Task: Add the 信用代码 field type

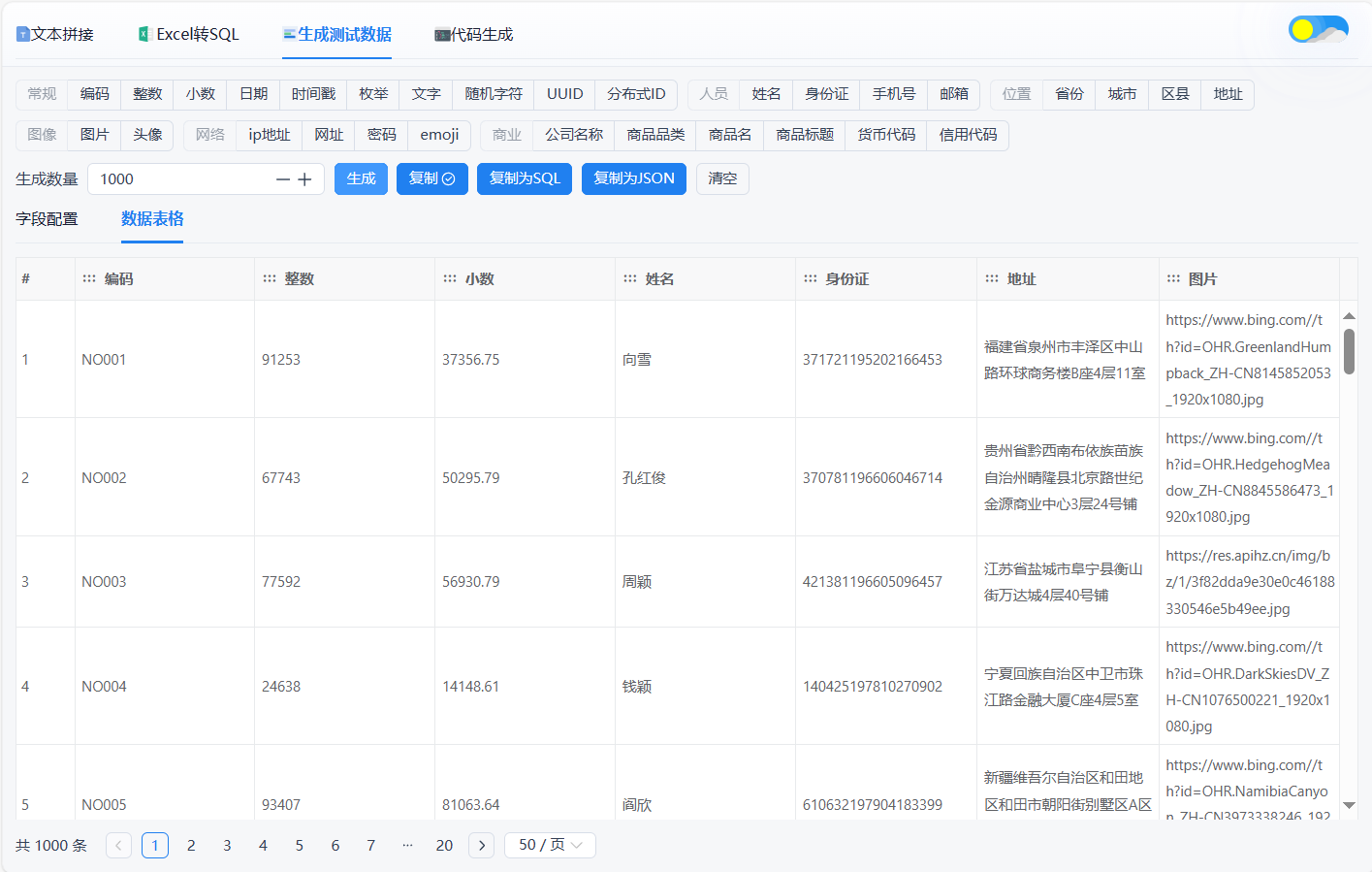Action: point(968,135)
